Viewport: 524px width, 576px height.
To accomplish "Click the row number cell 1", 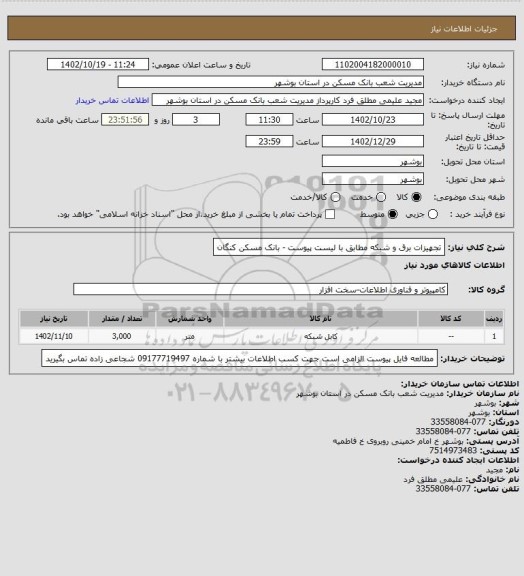I will point(494,336).
